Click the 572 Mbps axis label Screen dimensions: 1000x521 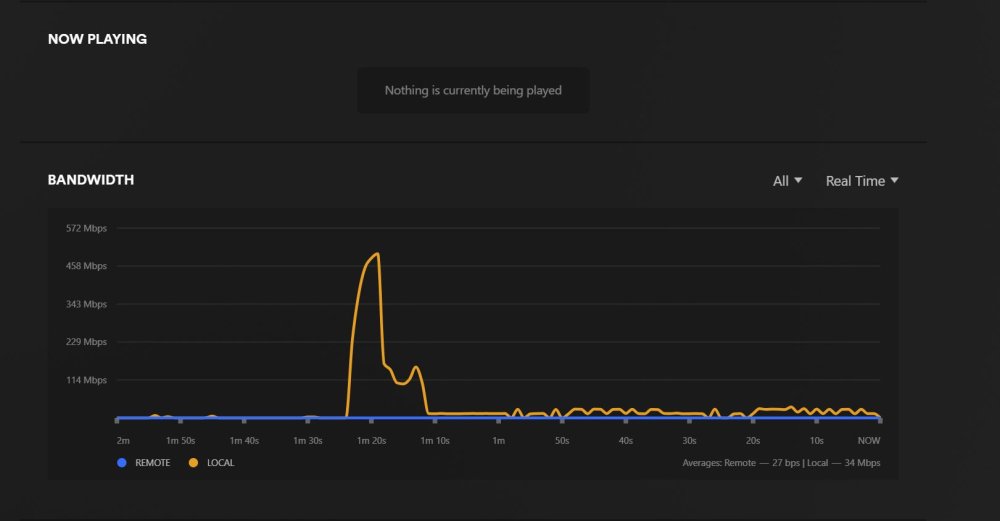(x=86, y=228)
